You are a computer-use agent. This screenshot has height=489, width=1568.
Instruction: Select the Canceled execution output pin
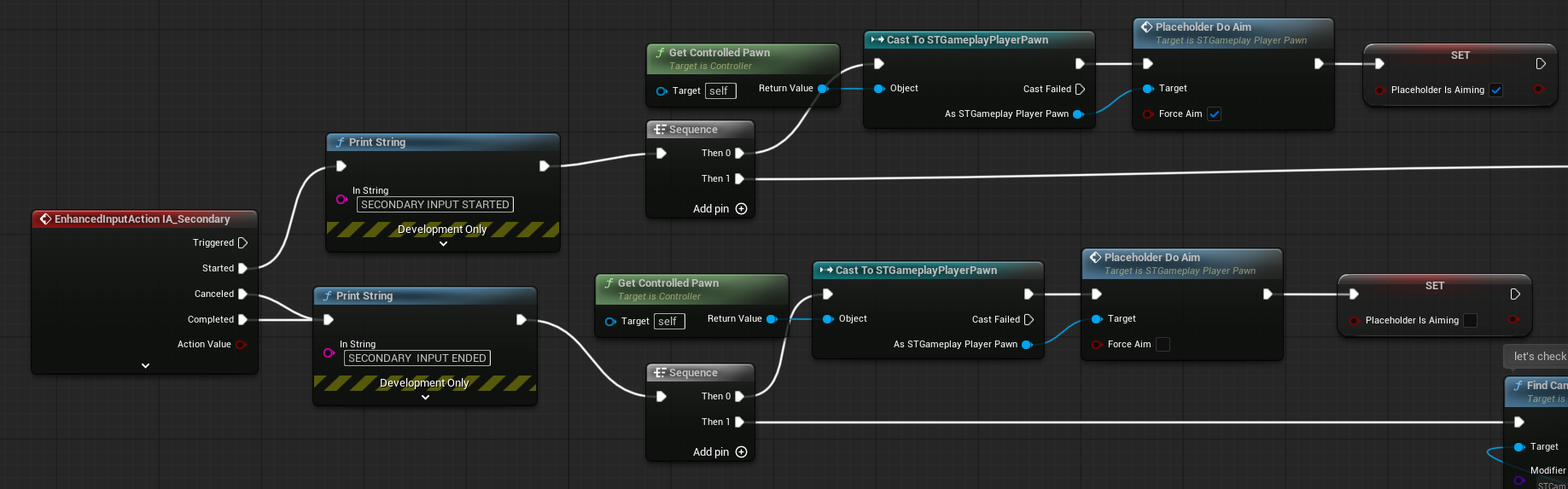tap(242, 294)
